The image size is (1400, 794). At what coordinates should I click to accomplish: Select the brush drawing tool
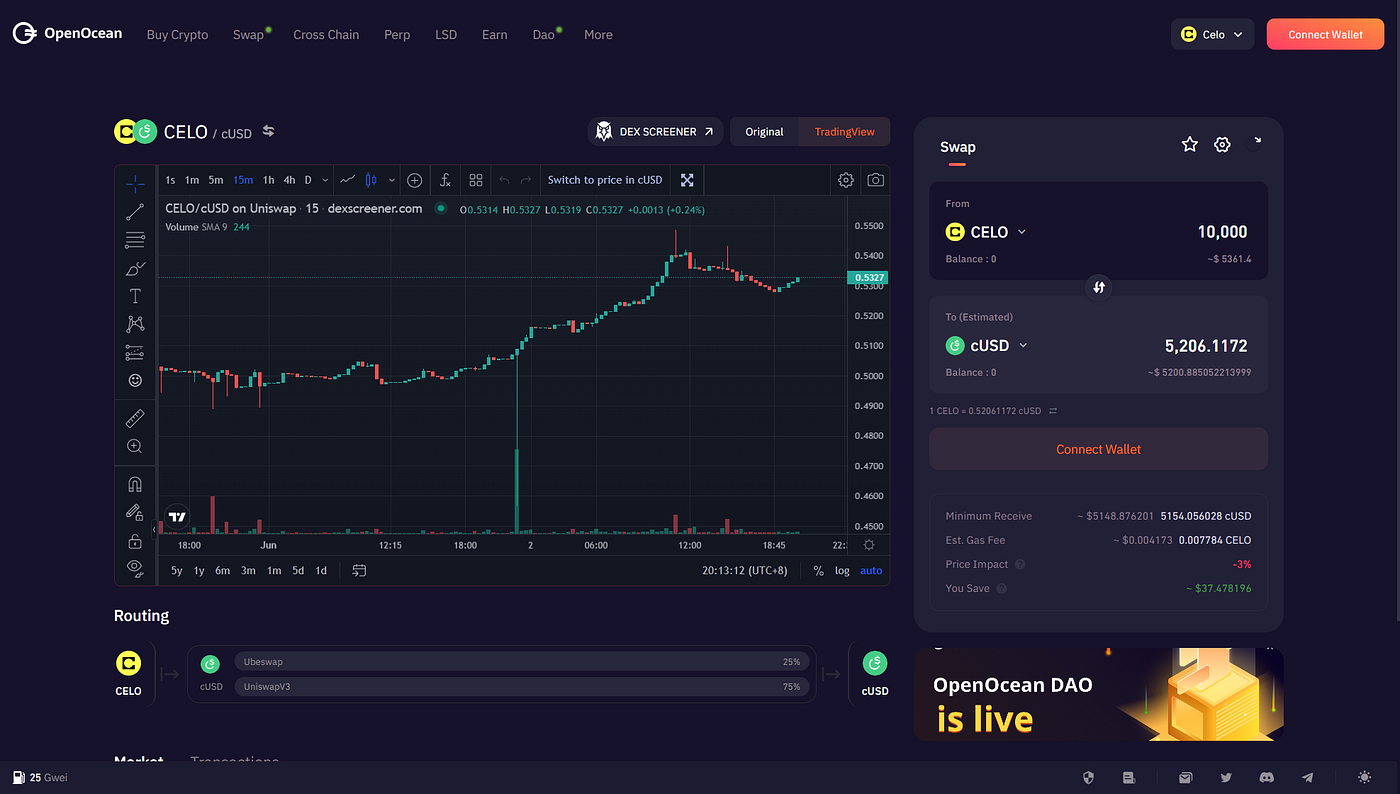pos(135,268)
